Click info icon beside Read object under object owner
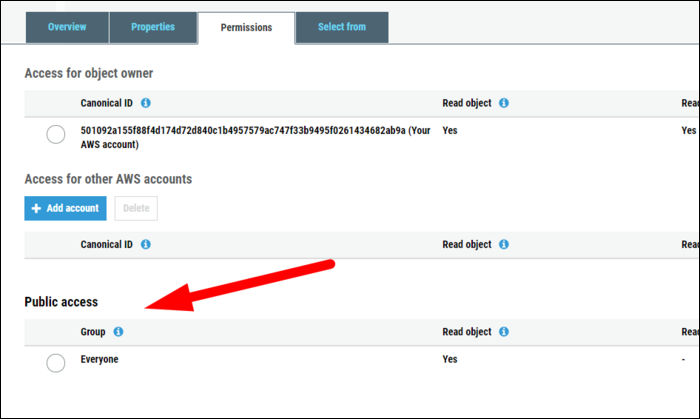 (504, 103)
